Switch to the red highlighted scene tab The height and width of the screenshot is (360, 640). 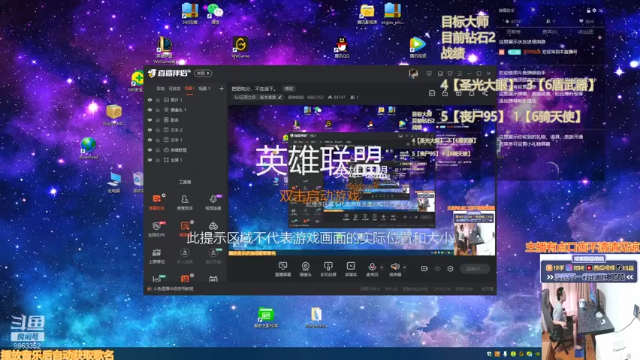pyautogui.click(x=189, y=88)
